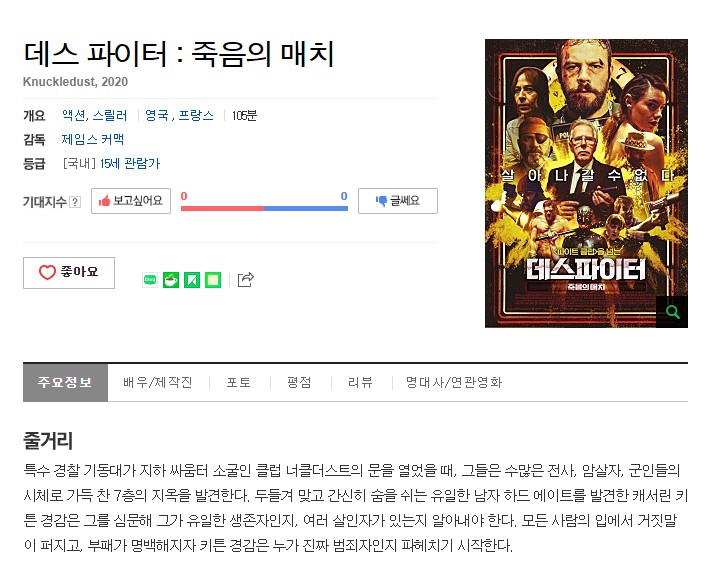Screen dimensions: 703x575
Task: Click the green Keep bookmark icon
Action: click(192, 280)
